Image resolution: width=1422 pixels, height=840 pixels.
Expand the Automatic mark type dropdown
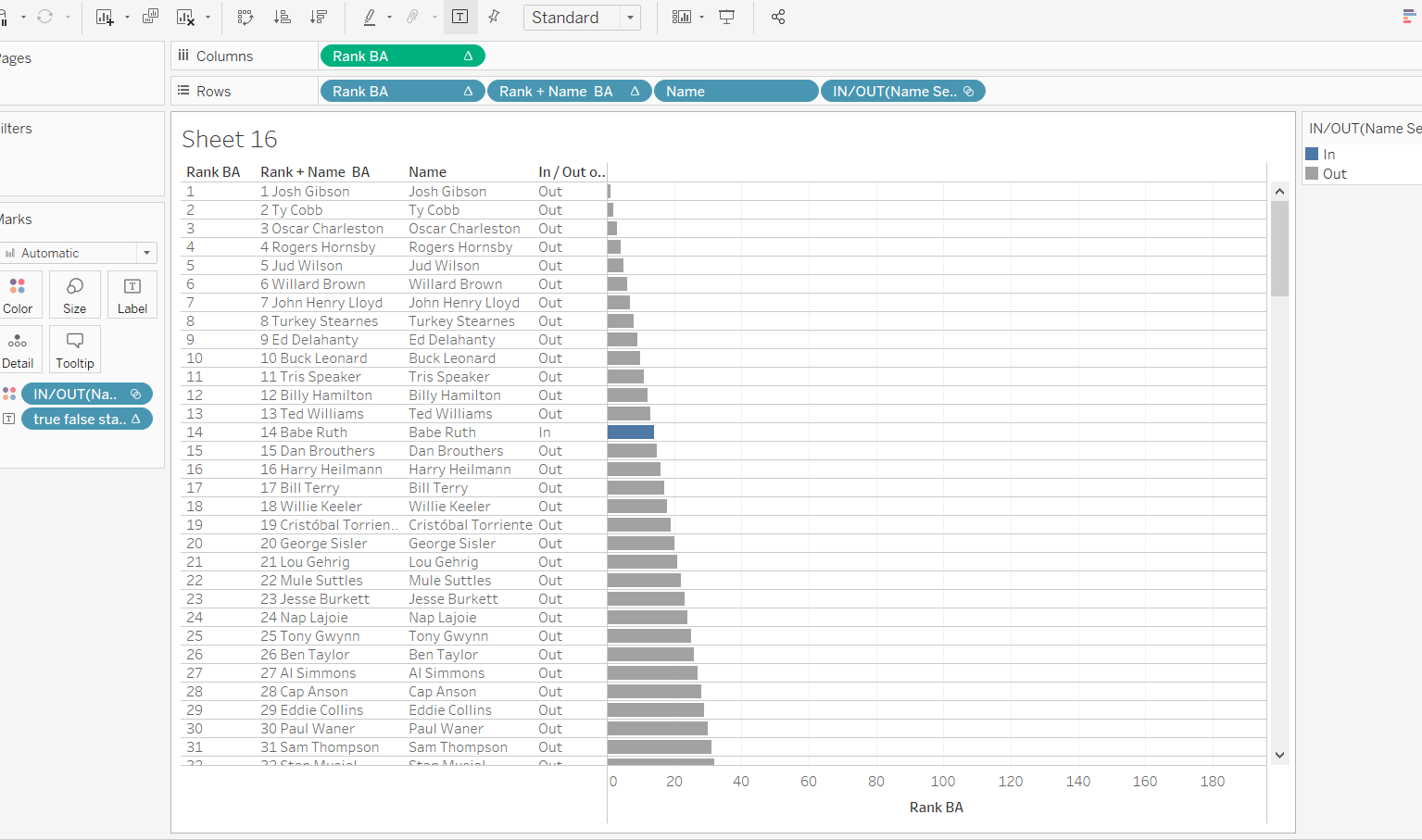pyautogui.click(x=146, y=253)
